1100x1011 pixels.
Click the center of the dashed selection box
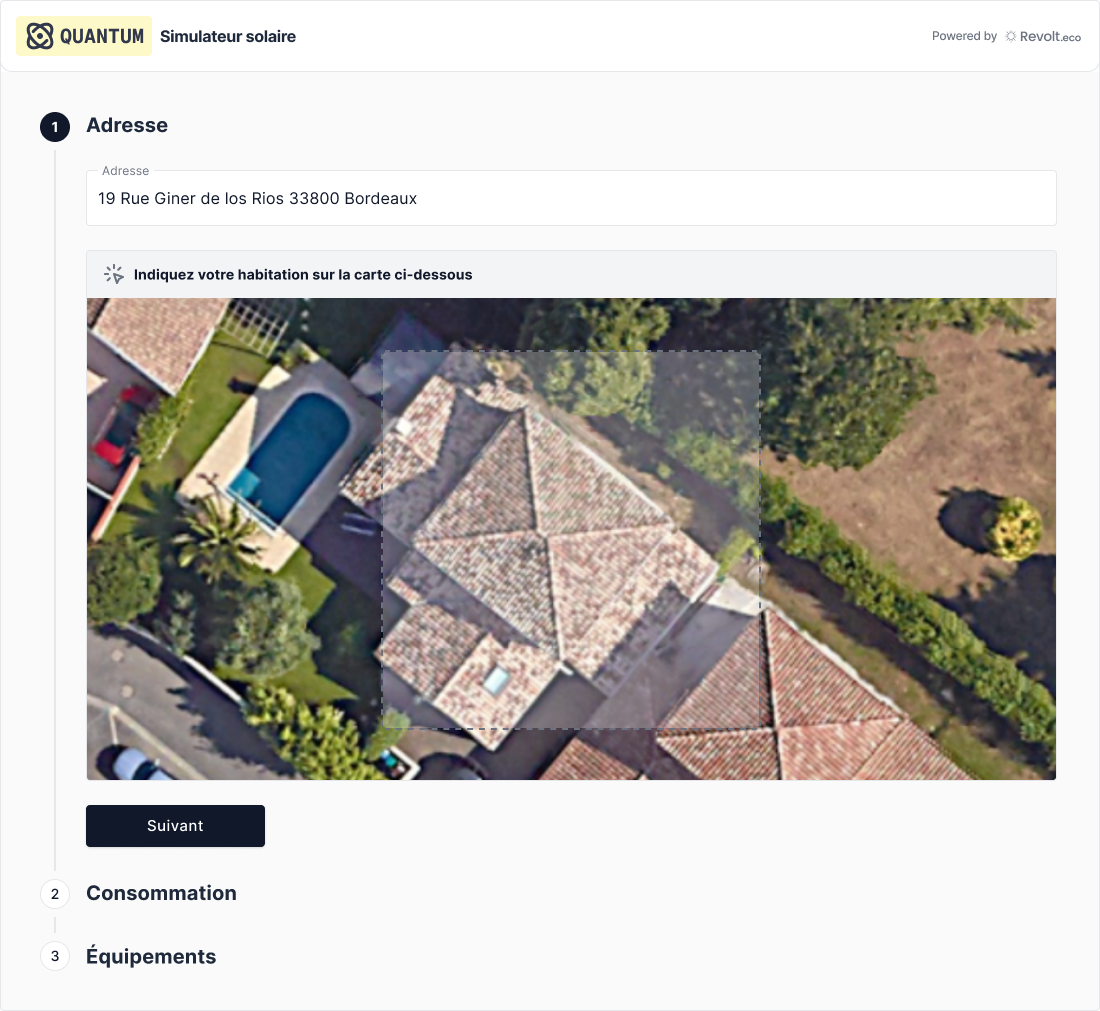click(x=571, y=540)
